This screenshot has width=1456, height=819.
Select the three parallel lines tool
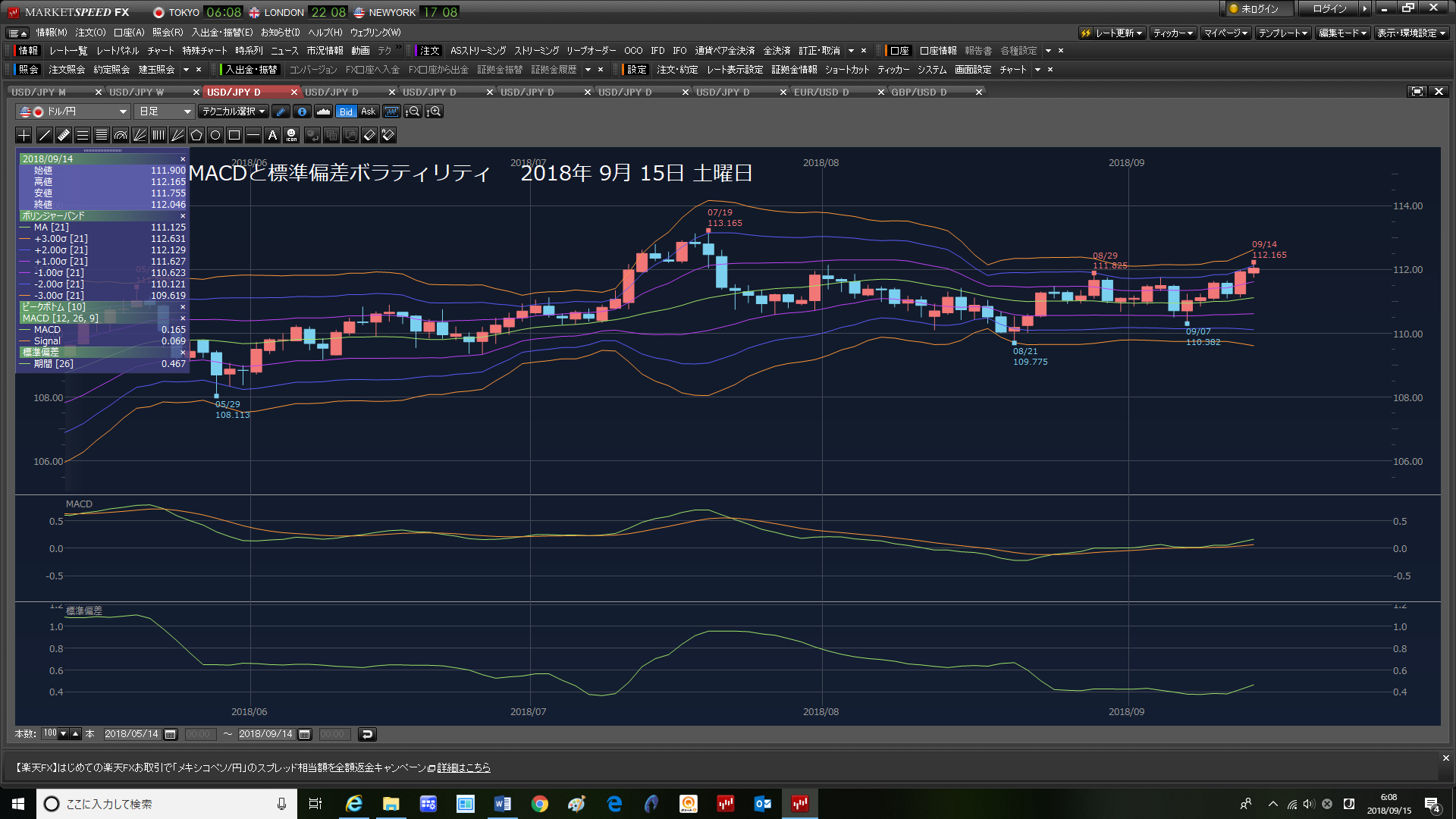[x=82, y=135]
